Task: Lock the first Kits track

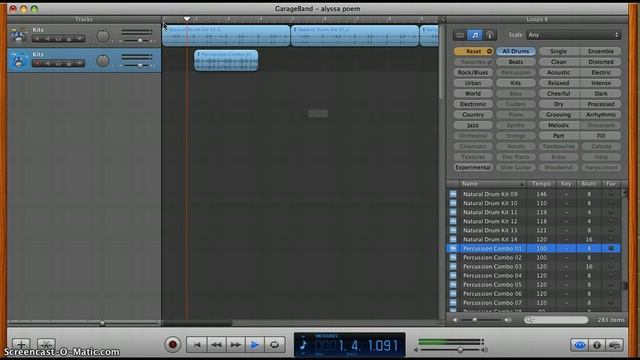Action: [x=69, y=39]
